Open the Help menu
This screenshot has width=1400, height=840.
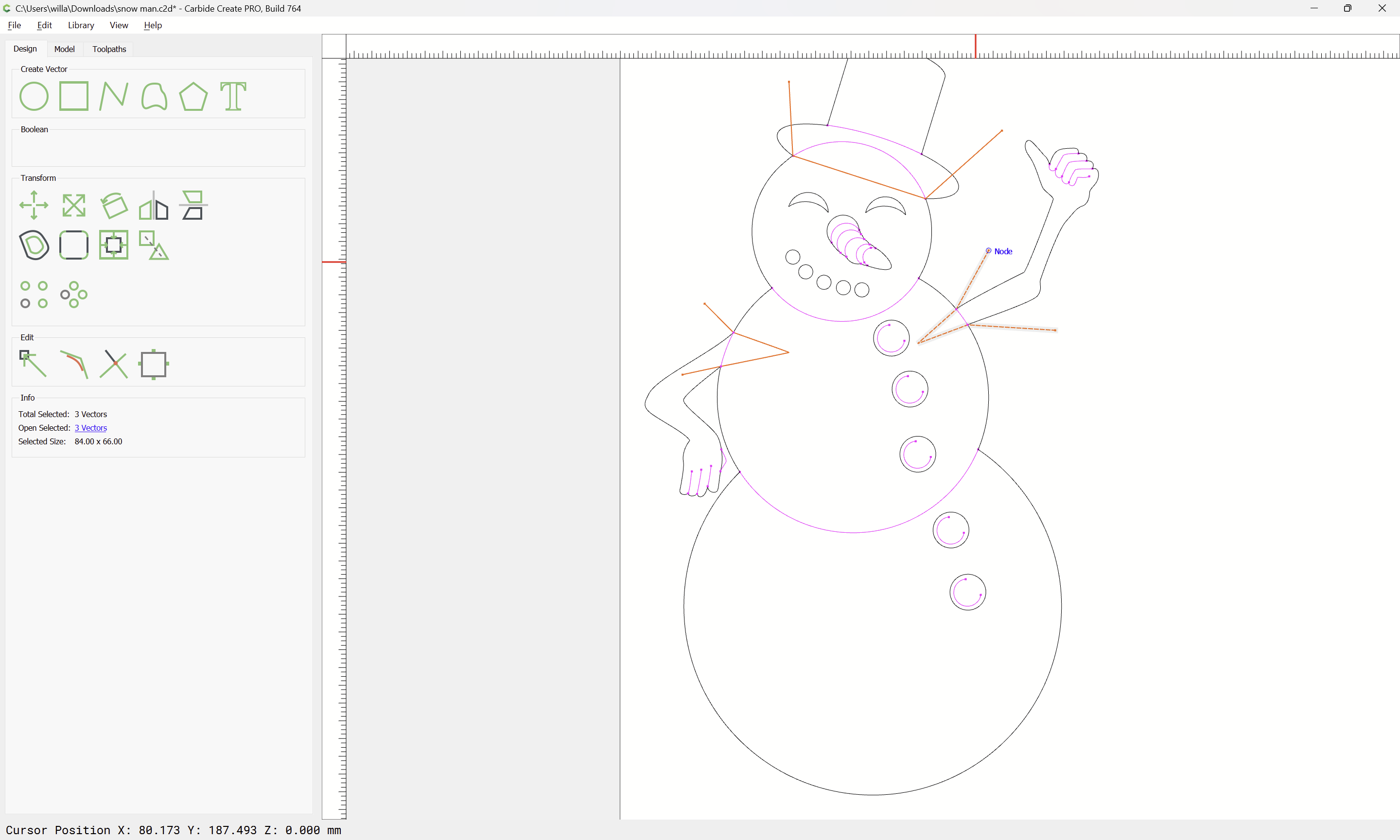point(153,25)
